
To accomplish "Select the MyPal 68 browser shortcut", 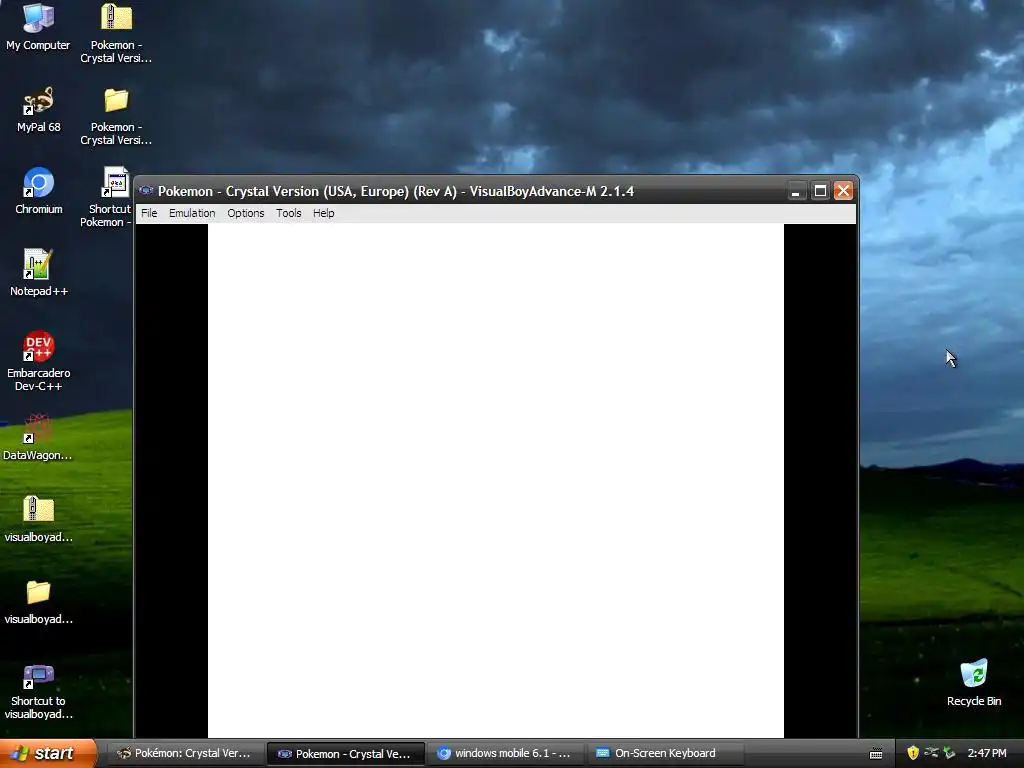I will 39,110.
